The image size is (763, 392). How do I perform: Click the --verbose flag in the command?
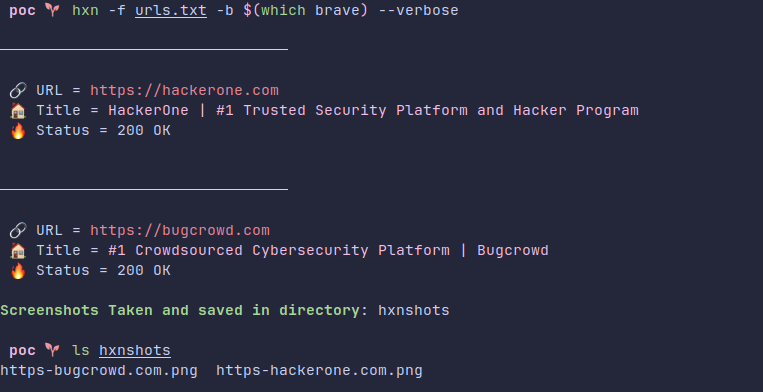tap(418, 10)
